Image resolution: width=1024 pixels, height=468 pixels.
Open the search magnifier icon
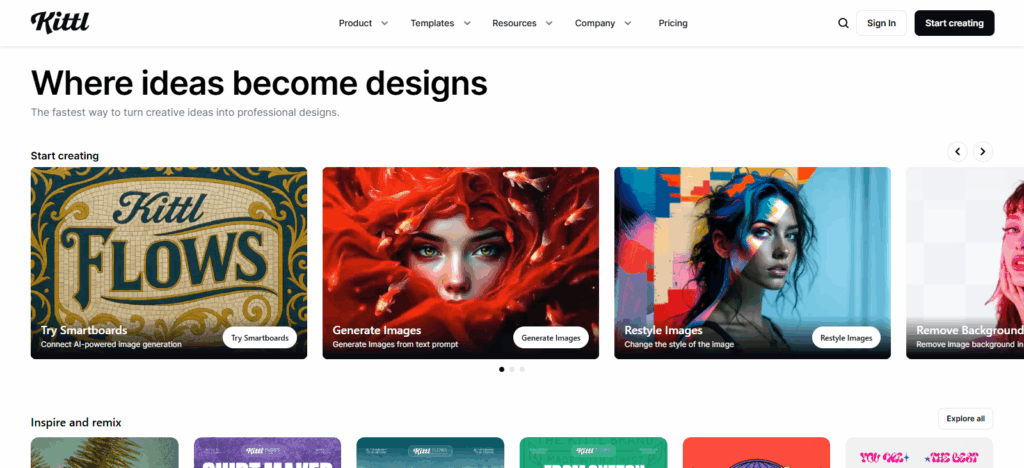pyautogui.click(x=843, y=23)
